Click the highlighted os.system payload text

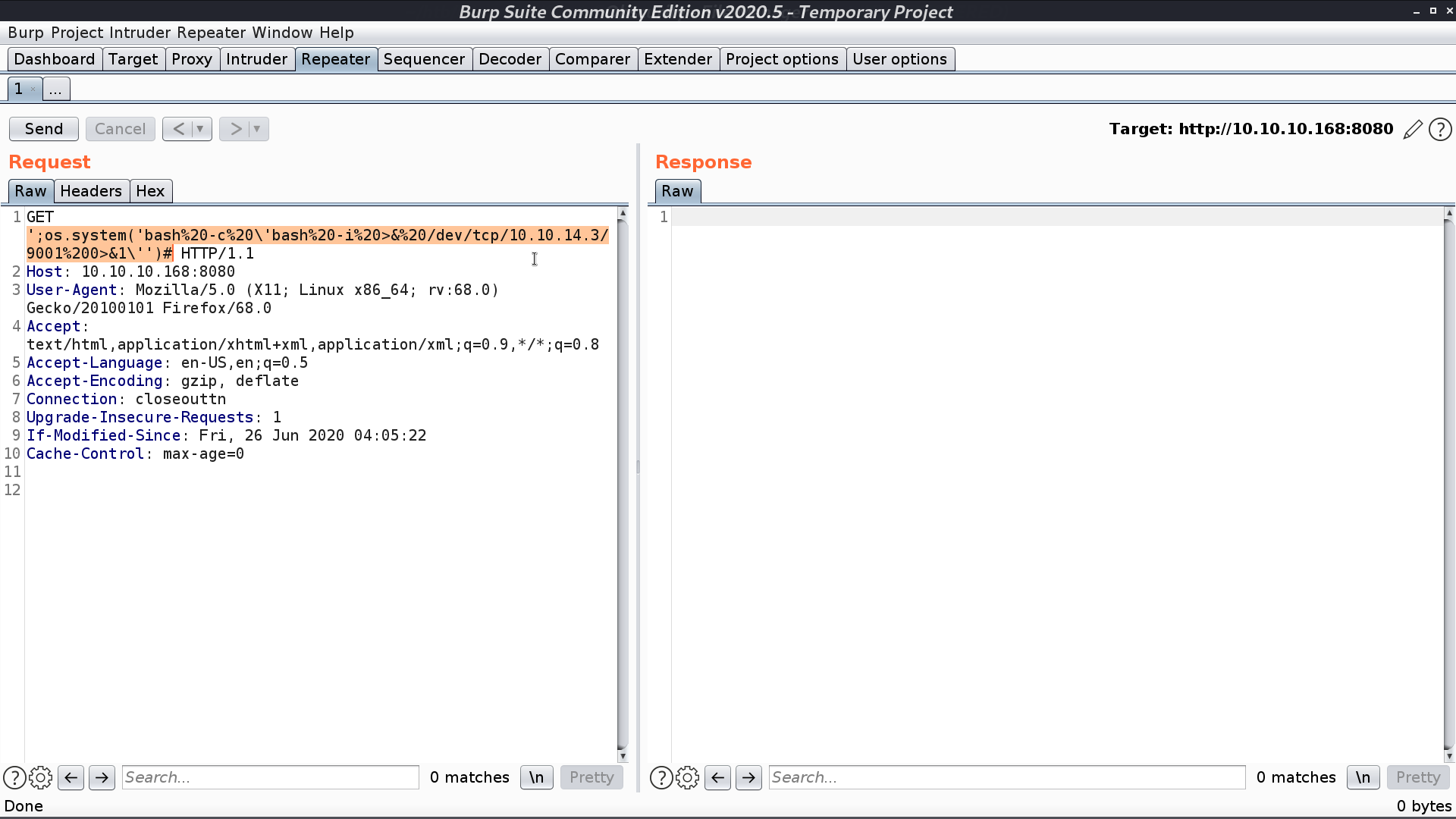318,244
